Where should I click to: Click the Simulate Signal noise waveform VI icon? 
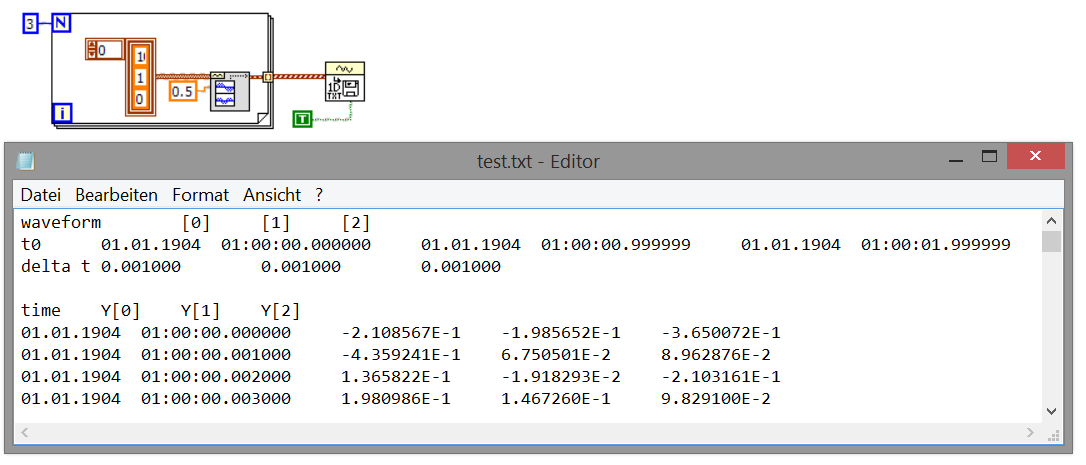click(x=229, y=91)
